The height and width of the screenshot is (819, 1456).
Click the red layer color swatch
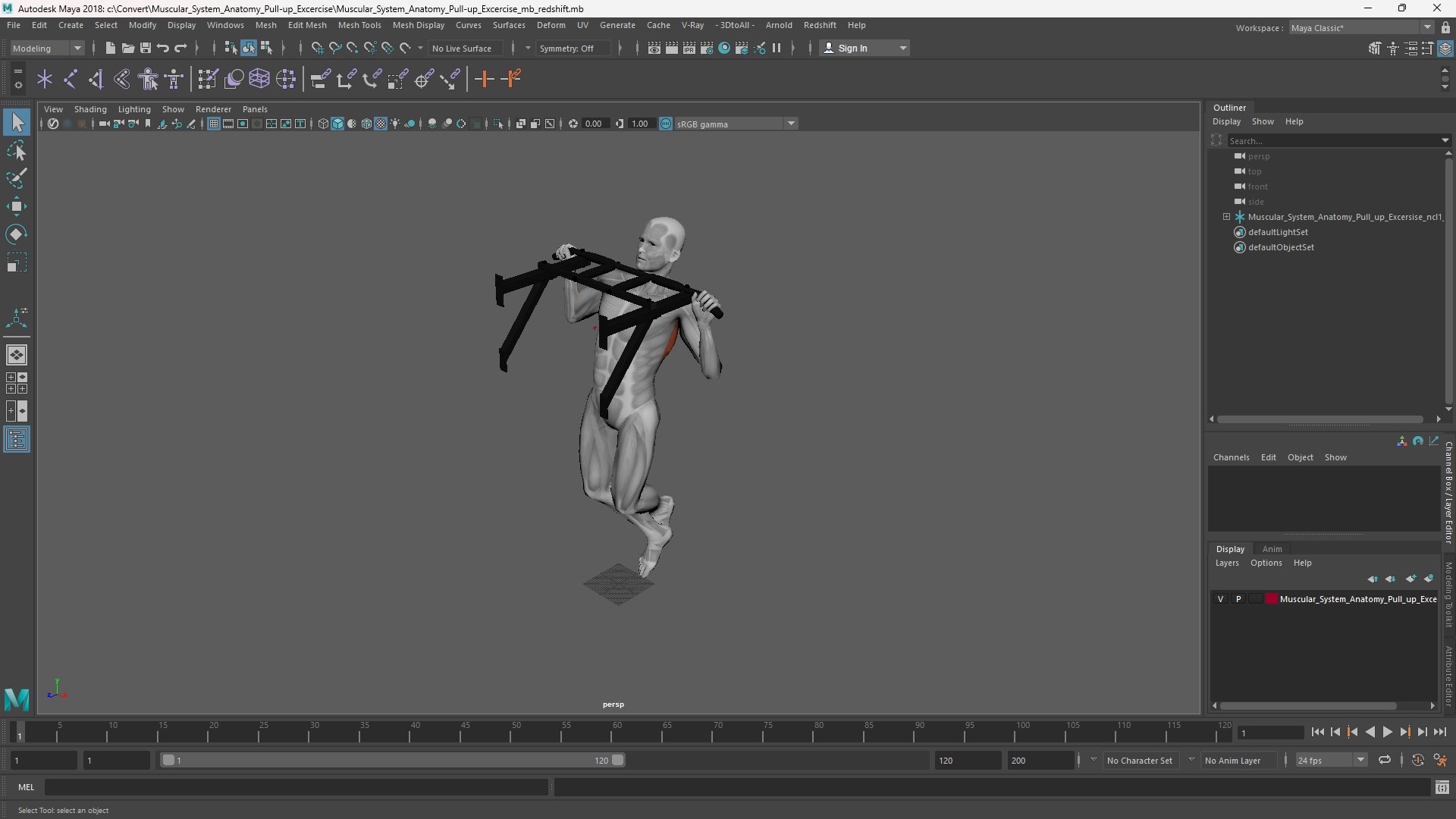tap(1271, 599)
